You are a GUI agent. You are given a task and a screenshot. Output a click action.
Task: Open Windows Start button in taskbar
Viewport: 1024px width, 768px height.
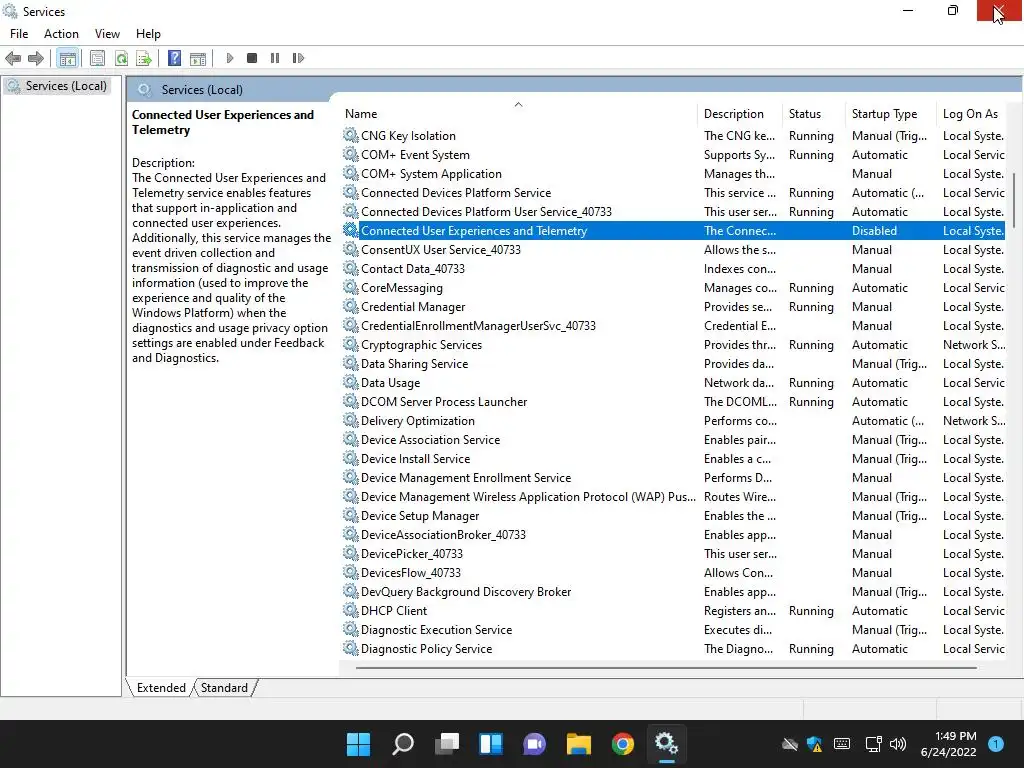point(358,744)
